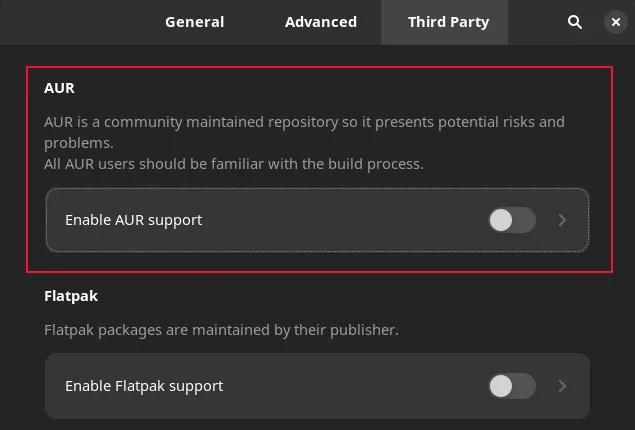
Task: Click blank space between Flatpak toggle and label
Action: tap(360, 386)
